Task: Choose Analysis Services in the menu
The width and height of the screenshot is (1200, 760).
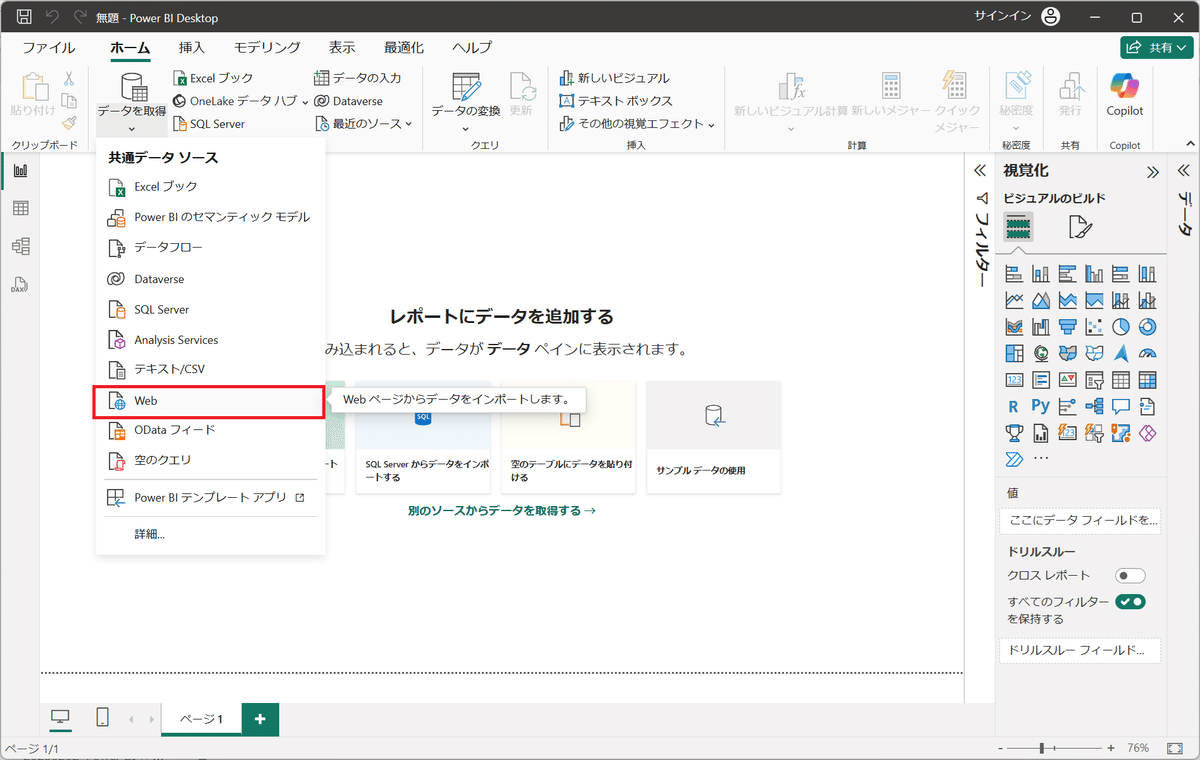Action: 210,340
